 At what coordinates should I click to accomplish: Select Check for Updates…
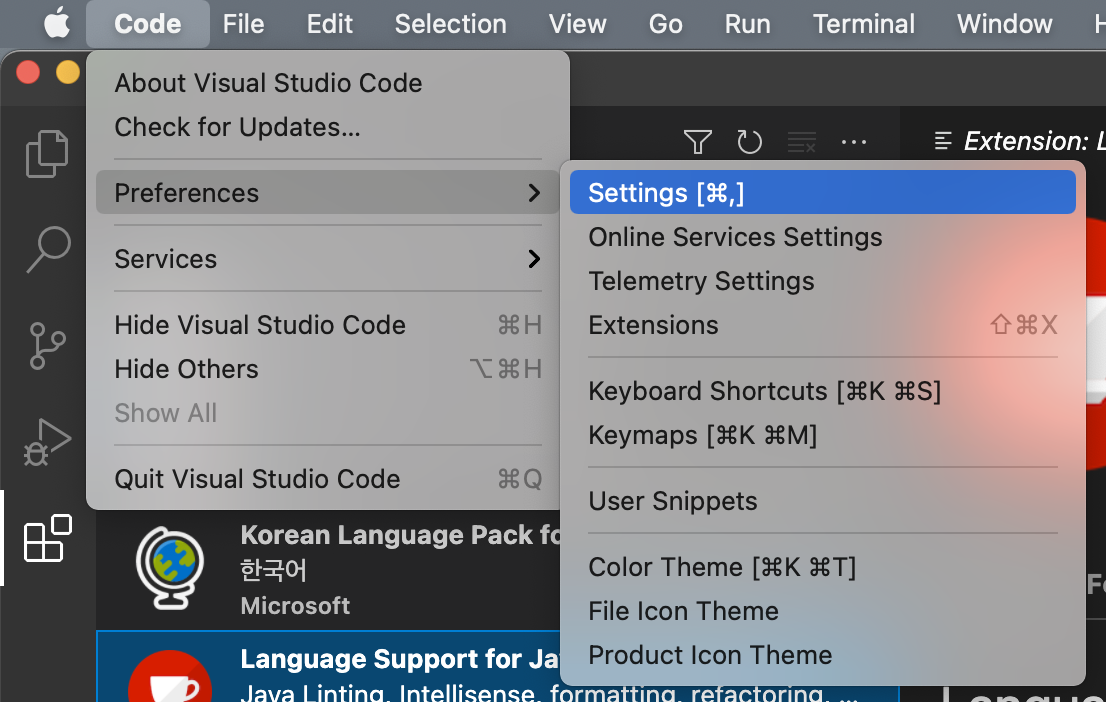pos(328,127)
